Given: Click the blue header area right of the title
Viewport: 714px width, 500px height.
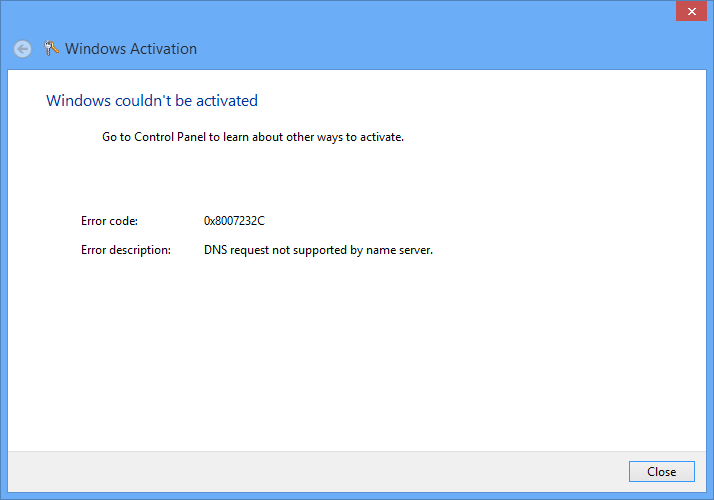Looking at the screenshot, I should click(450, 49).
